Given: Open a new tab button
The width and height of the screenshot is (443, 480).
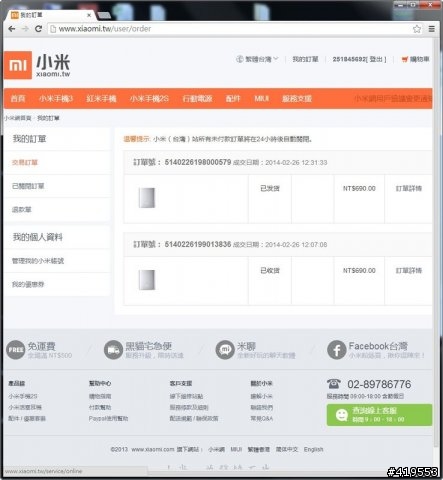Looking at the screenshot, I should 104,15.
